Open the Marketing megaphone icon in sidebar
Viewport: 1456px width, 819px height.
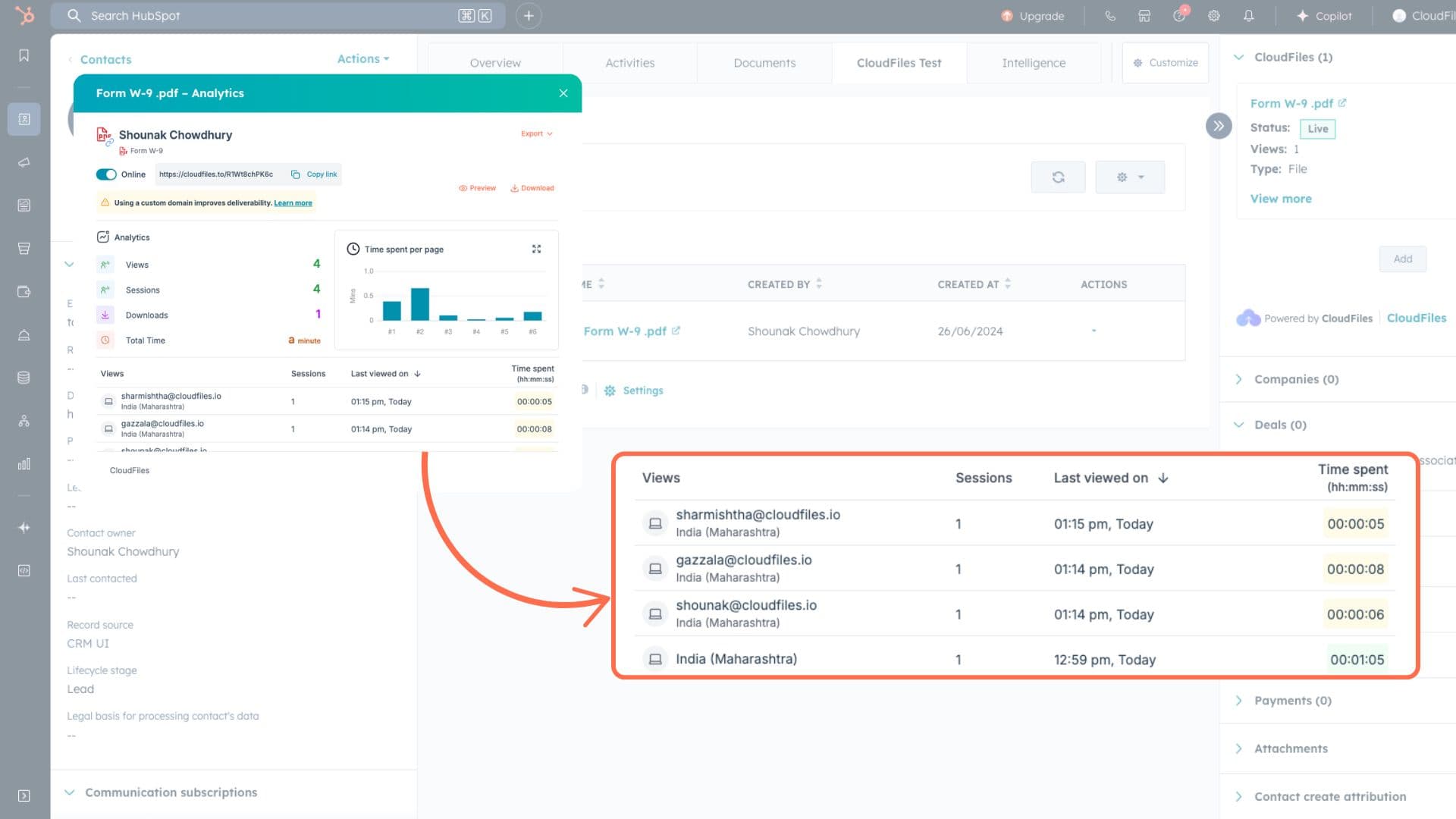pos(24,162)
